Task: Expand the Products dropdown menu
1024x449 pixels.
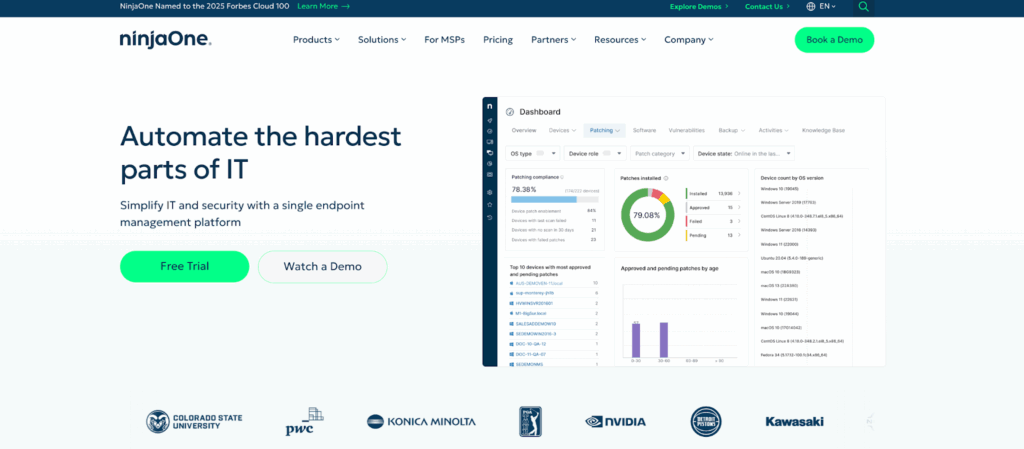Action: click(316, 40)
